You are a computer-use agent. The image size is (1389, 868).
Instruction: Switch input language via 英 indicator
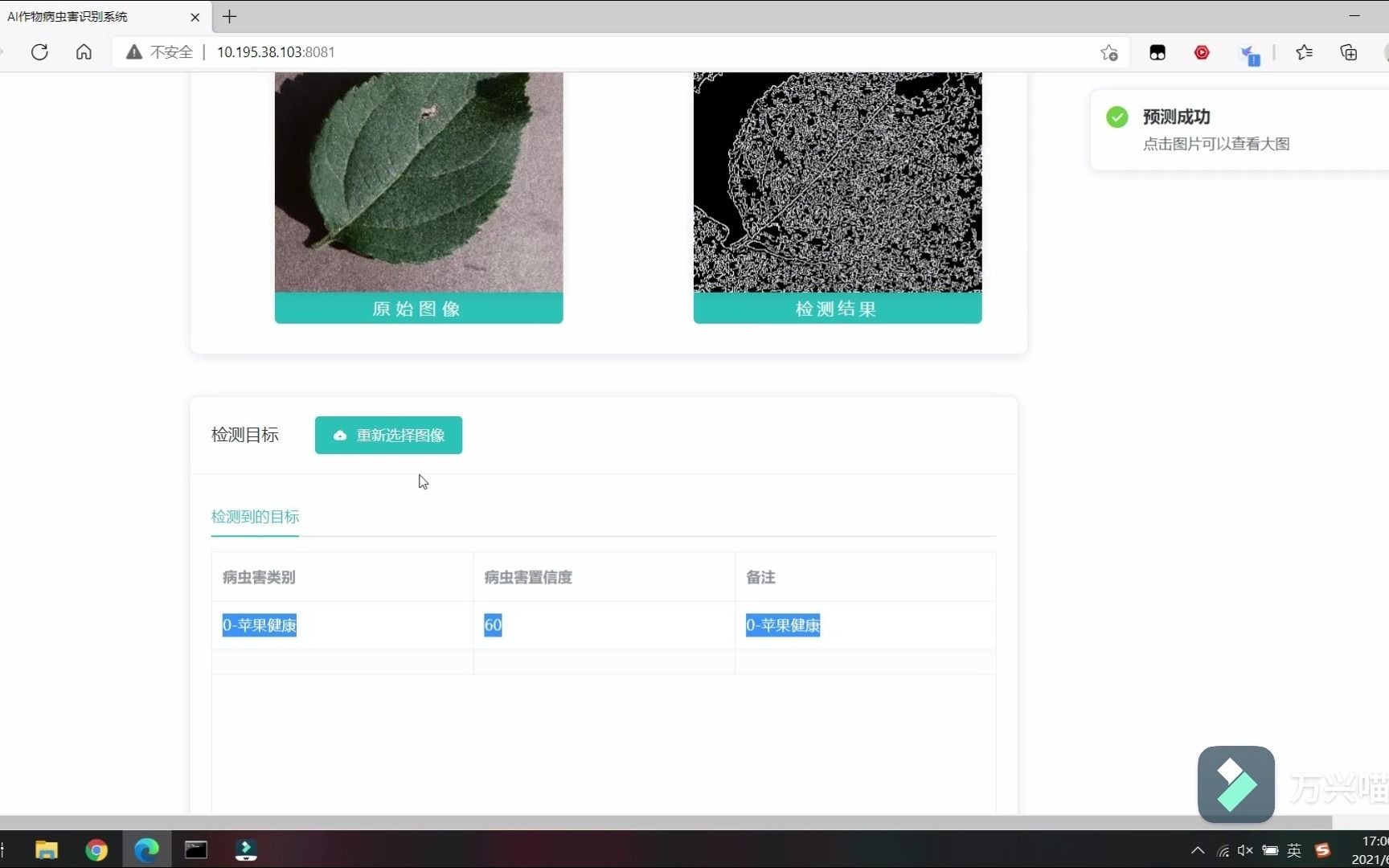1294,850
